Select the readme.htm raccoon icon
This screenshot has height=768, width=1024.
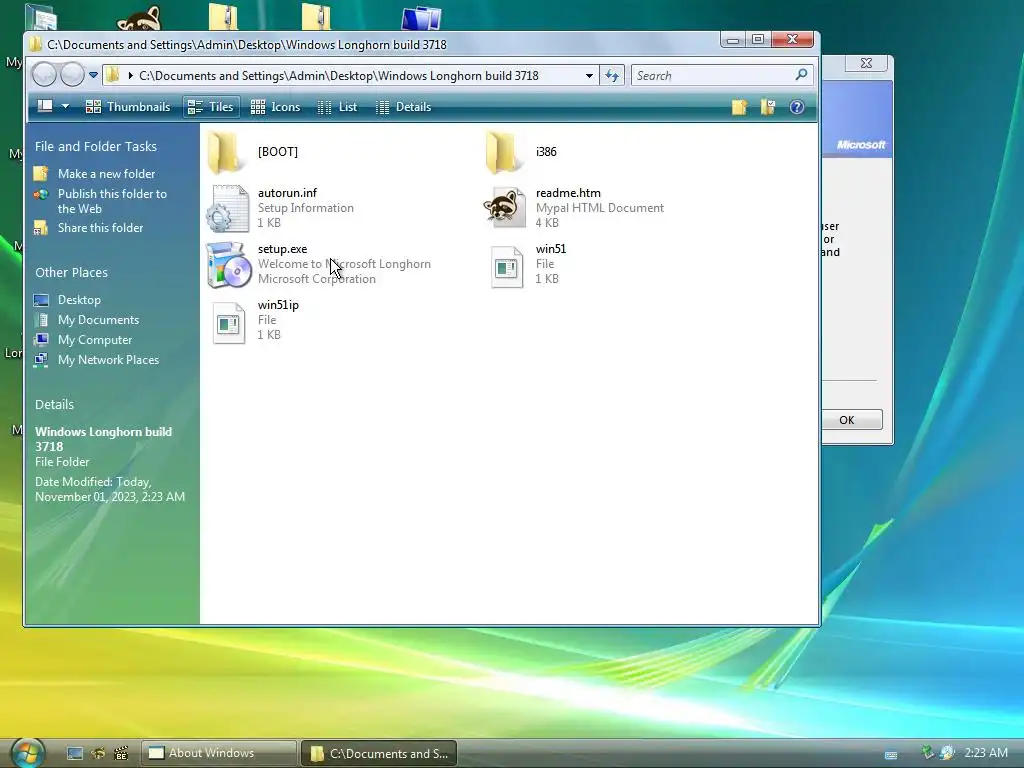click(x=505, y=208)
